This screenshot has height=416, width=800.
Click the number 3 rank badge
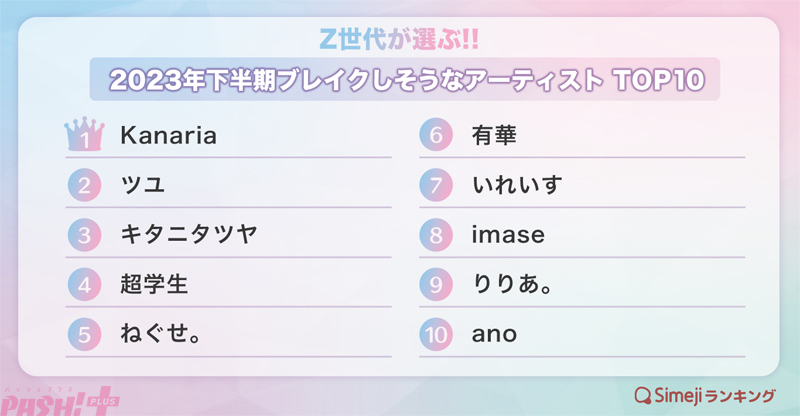(86, 235)
